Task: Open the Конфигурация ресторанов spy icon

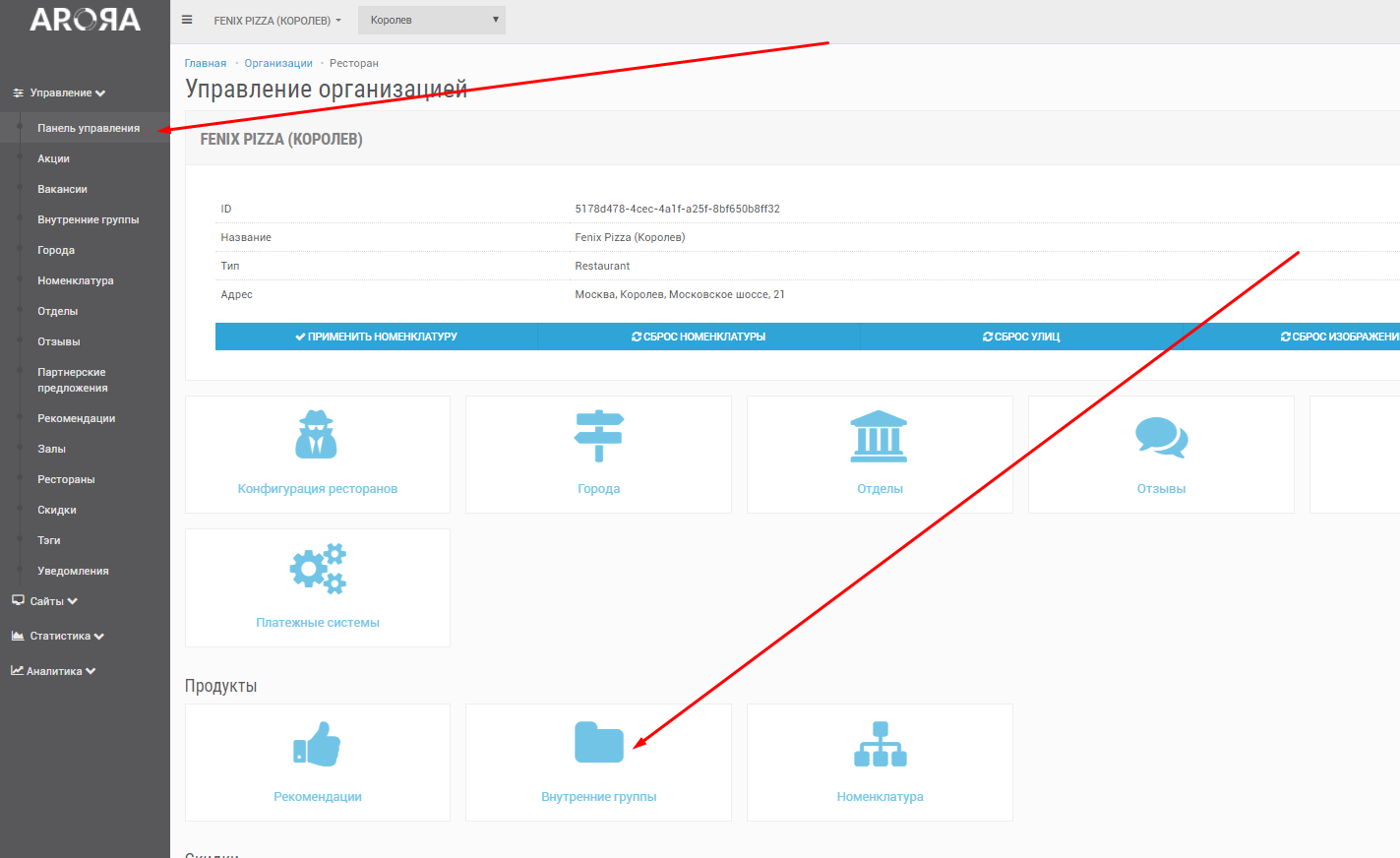Action: pos(316,435)
